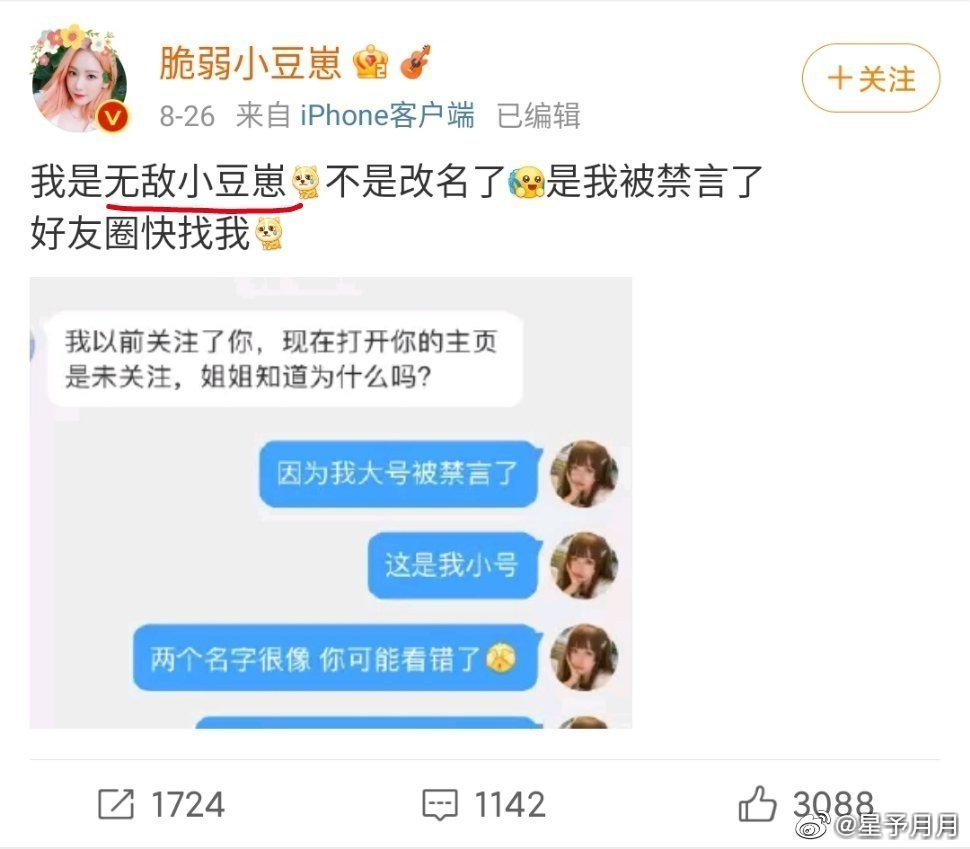The width and height of the screenshot is (970, 849).
Task: Click the repost icon beside 1724
Action: (116, 804)
